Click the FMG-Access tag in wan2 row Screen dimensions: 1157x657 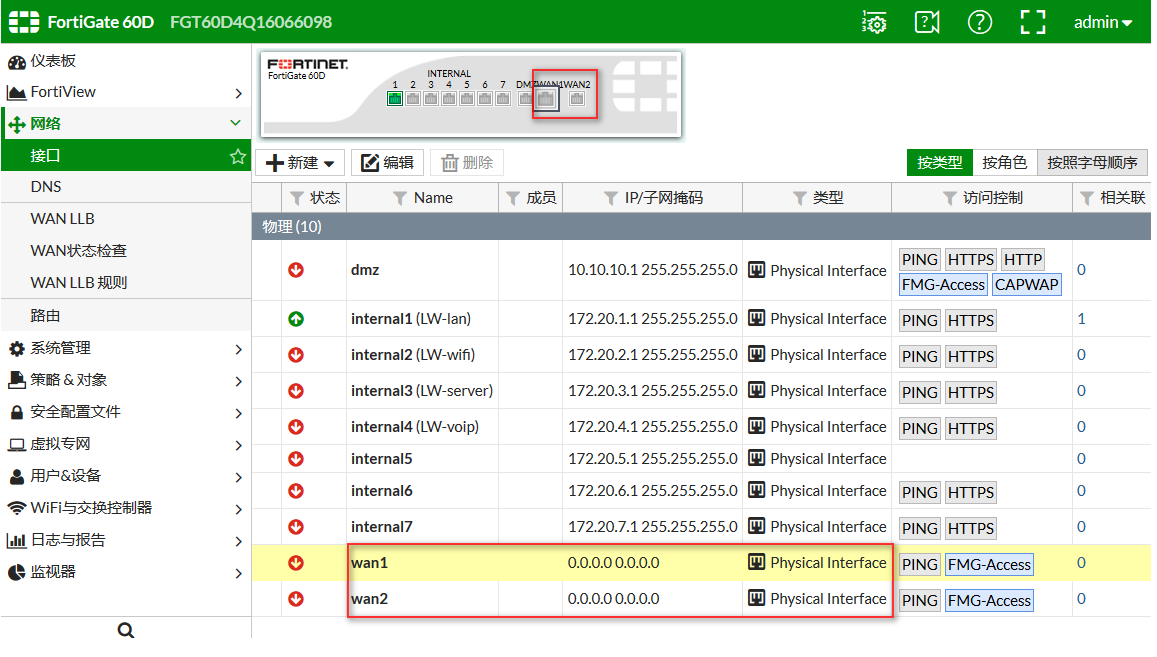click(x=989, y=601)
